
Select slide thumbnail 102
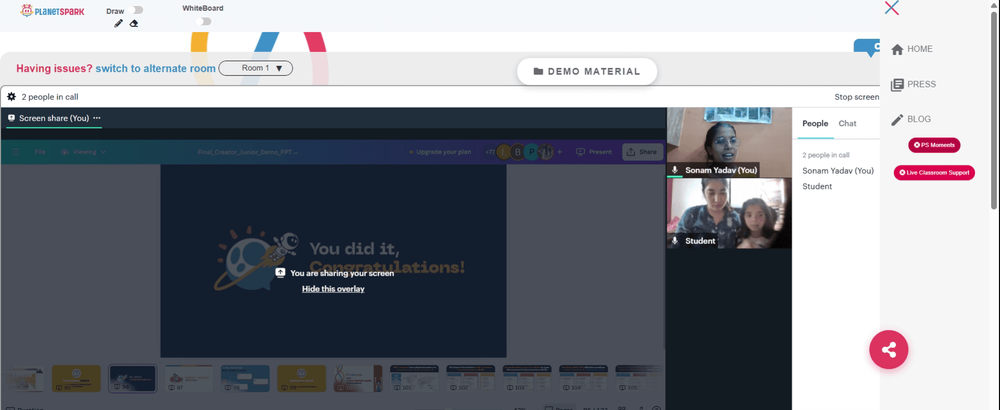point(471,378)
